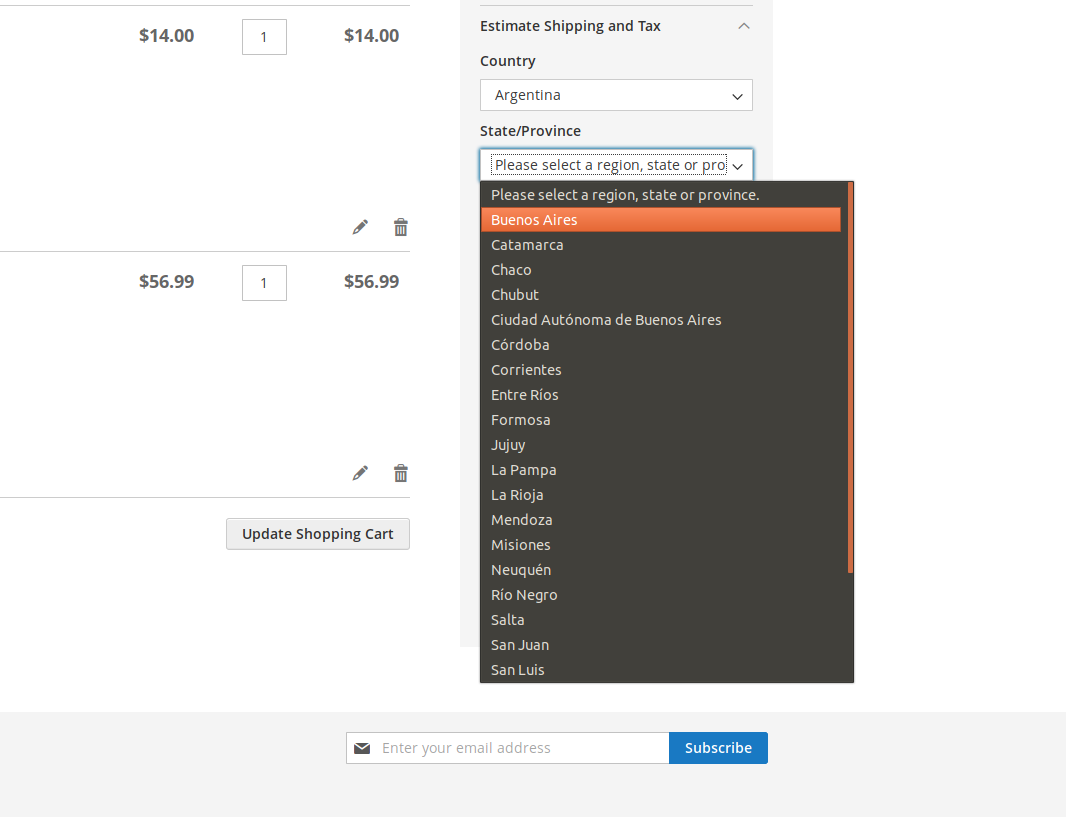This screenshot has width=1066, height=817.
Task: Focus the email address input field
Action: coord(508,748)
